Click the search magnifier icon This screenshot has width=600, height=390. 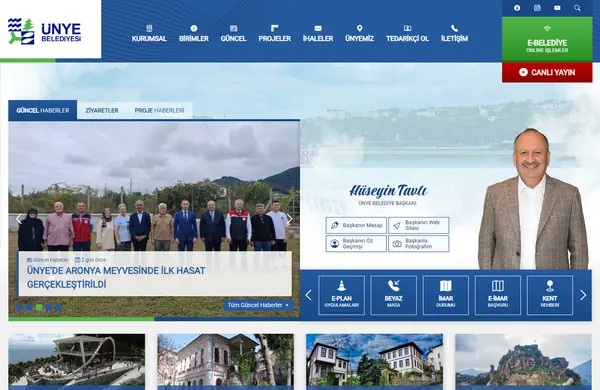click(577, 8)
